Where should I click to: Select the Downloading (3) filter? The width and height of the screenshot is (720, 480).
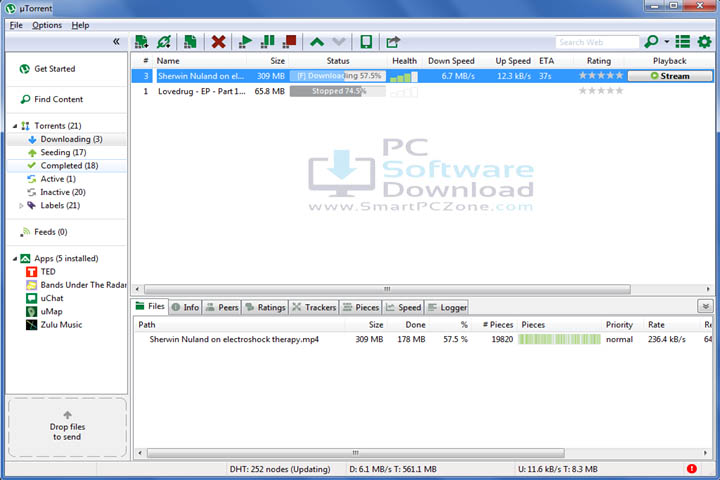[65, 139]
